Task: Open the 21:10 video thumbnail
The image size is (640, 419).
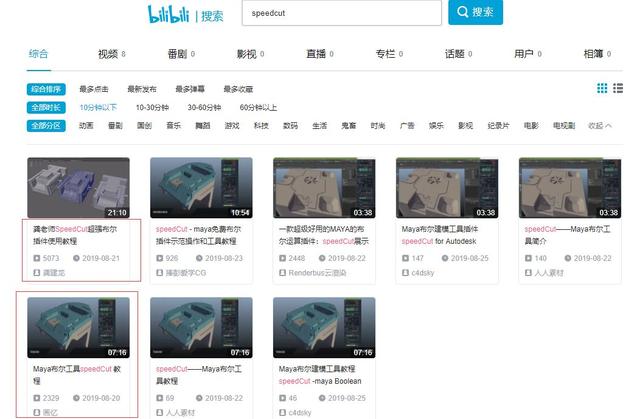Action: [78, 188]
